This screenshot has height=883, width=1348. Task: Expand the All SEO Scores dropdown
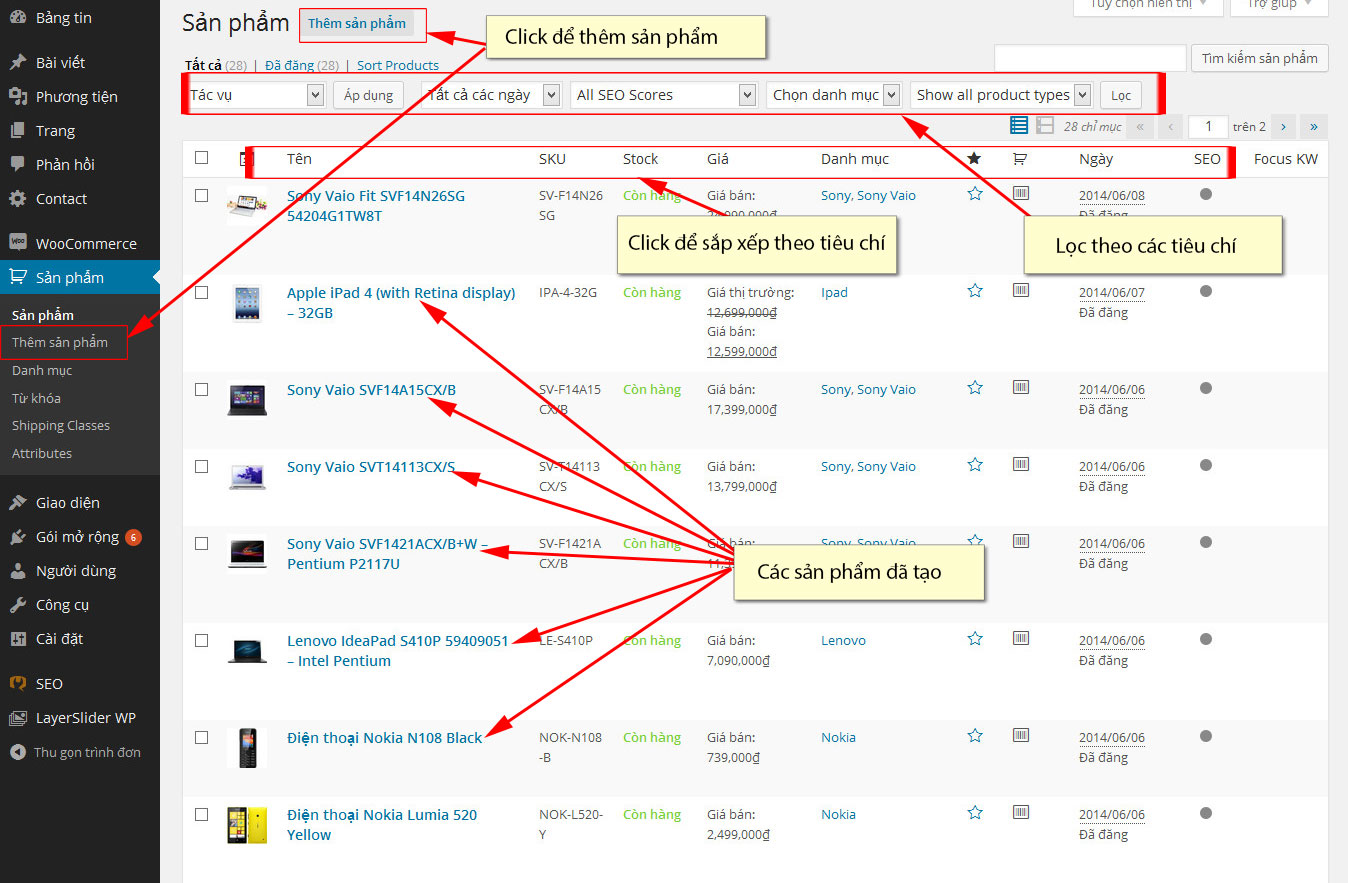(663, 95)
